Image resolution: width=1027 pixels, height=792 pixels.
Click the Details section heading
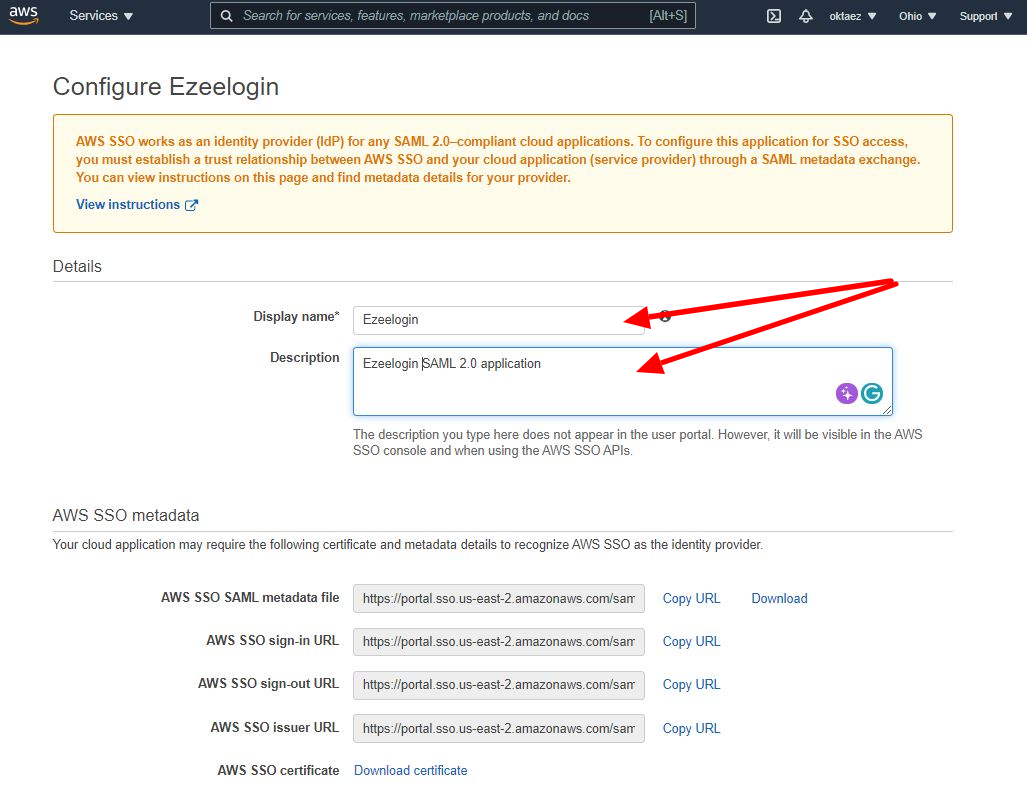(x=77, y=267)
